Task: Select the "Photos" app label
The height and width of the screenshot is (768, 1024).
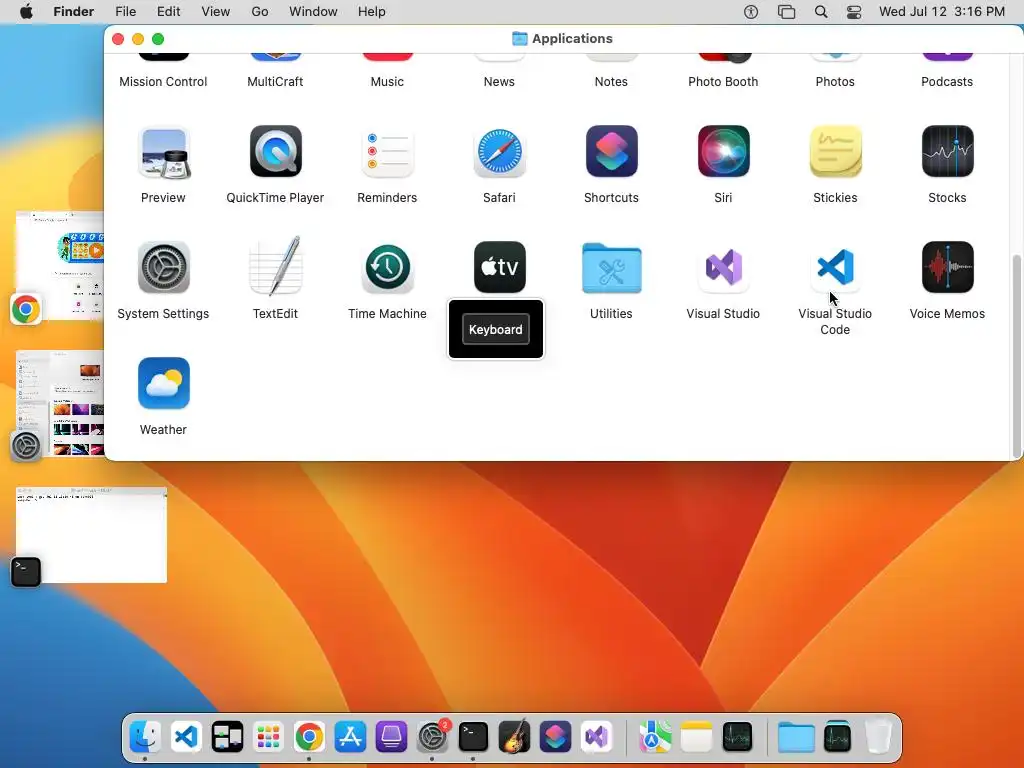Action: (835, 82)
